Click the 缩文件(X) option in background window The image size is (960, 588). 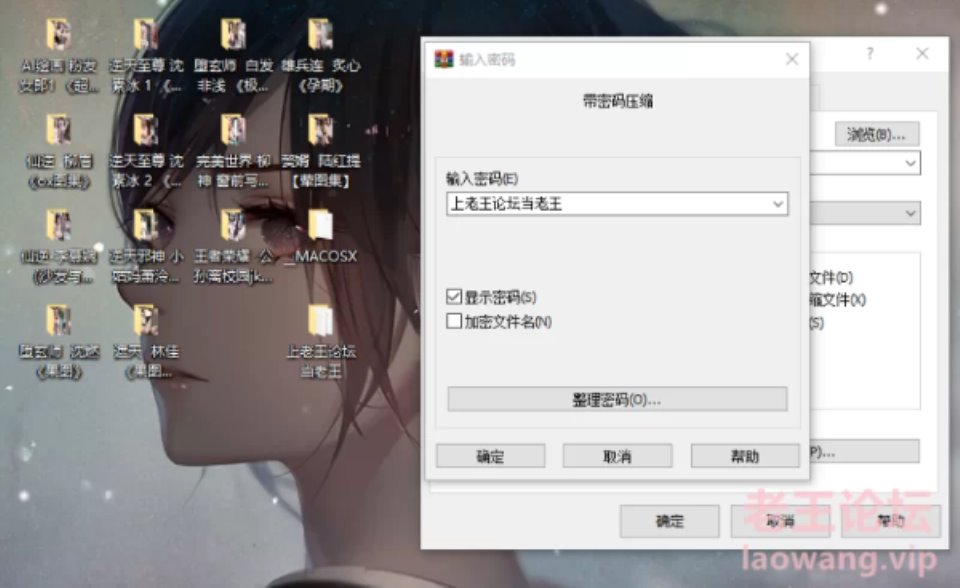point(838,300)
